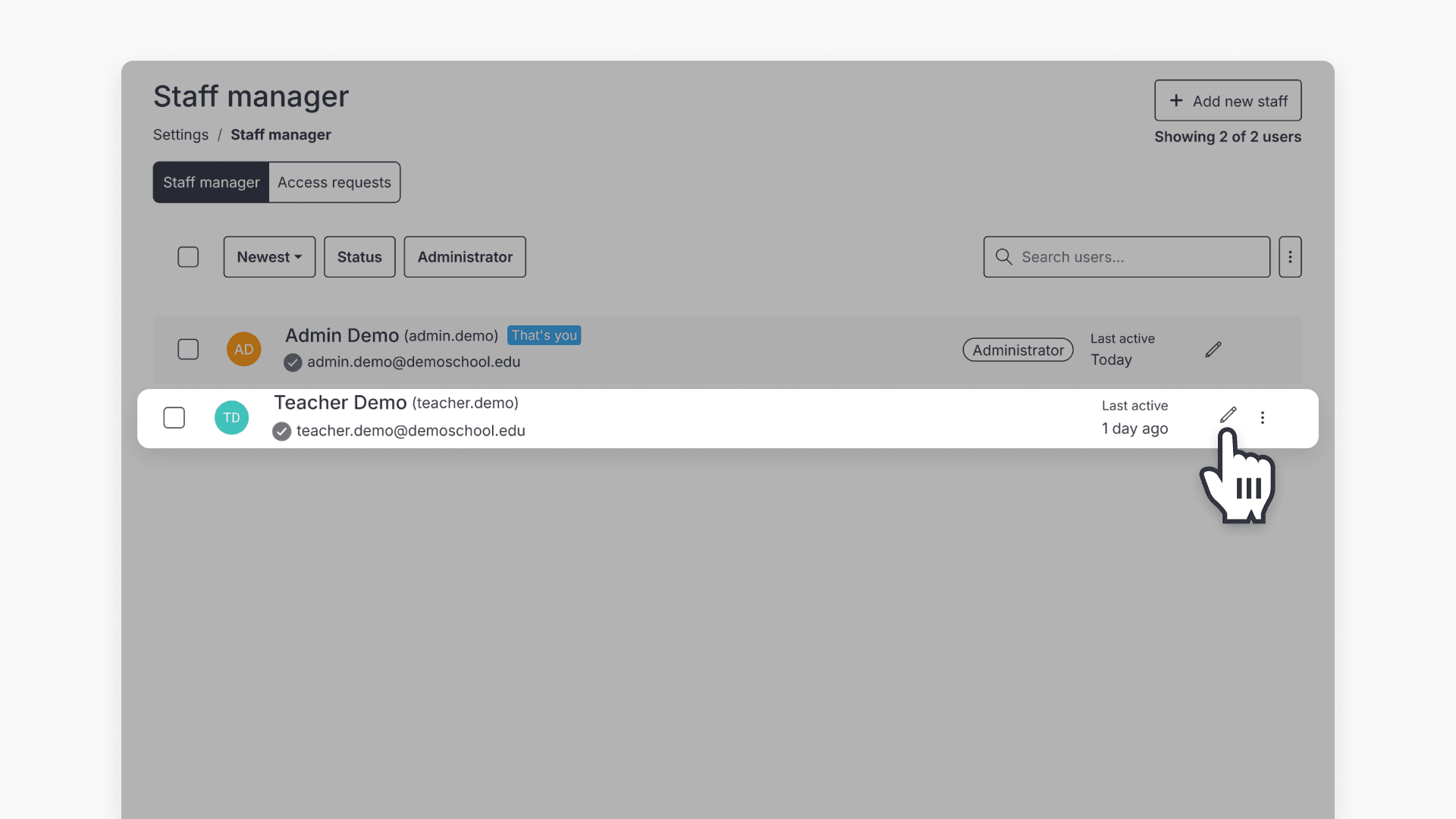
Task: Check the checkbox on Teacher Demo's row
Action: pyautogui.click(x=174, y=417)
